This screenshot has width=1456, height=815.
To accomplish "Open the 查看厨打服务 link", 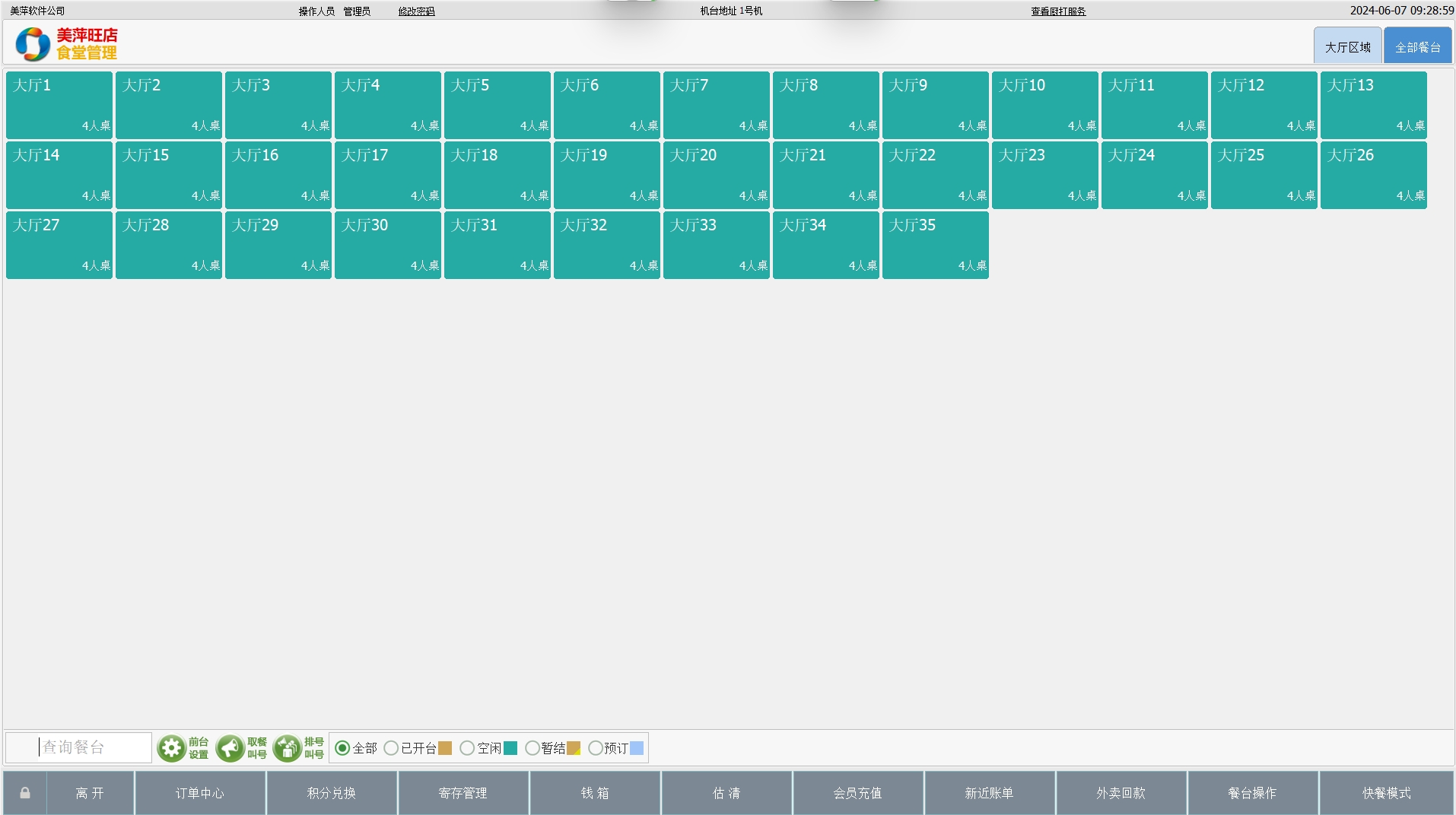I will click(x=1058, y=11).
